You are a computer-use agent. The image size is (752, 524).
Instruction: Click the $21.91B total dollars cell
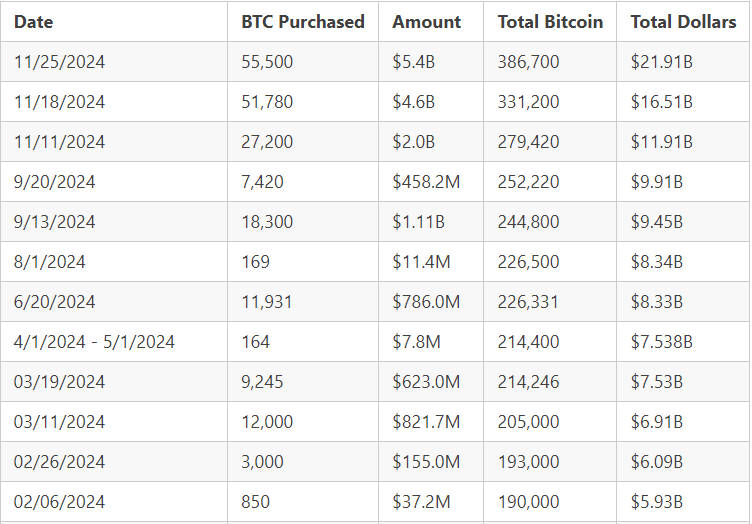(661, 62)
